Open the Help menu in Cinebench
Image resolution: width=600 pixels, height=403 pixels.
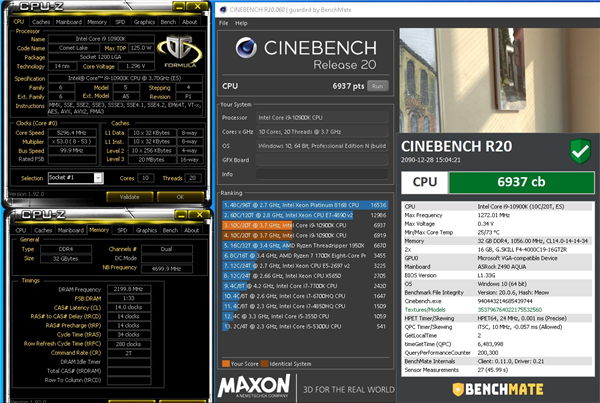pyautogui.click(x=240, y=21)
